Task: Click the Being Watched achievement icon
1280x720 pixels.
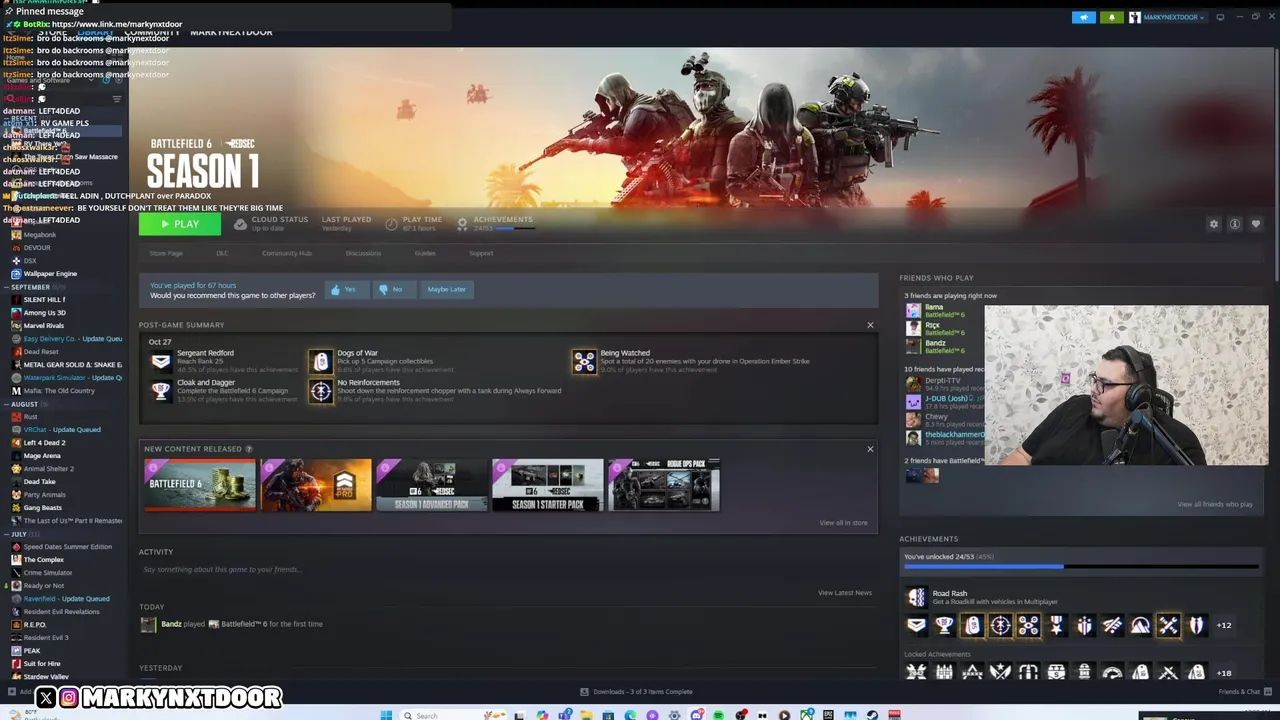Action: click(584, 361)
